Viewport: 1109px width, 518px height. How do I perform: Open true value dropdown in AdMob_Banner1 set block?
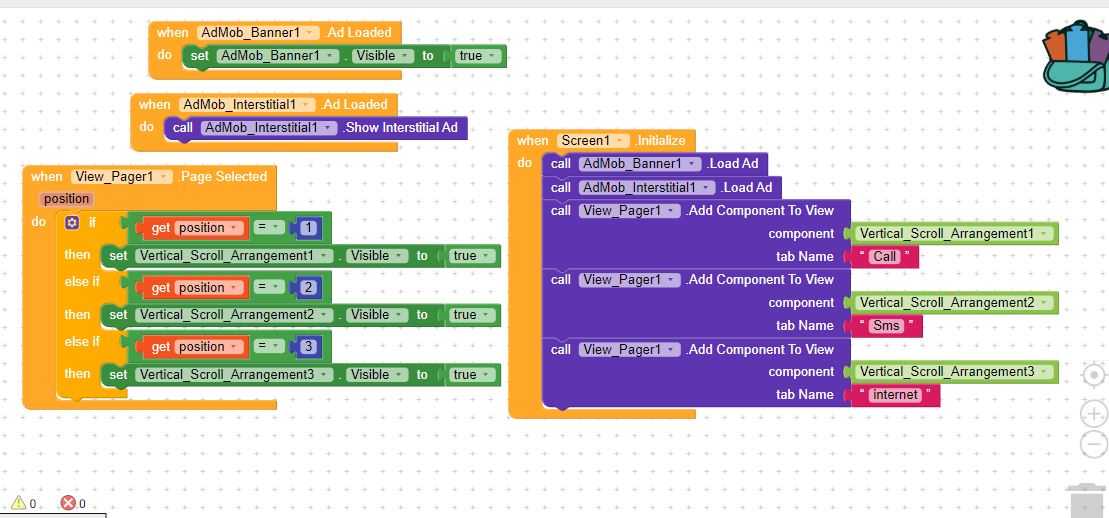point(477,56)
